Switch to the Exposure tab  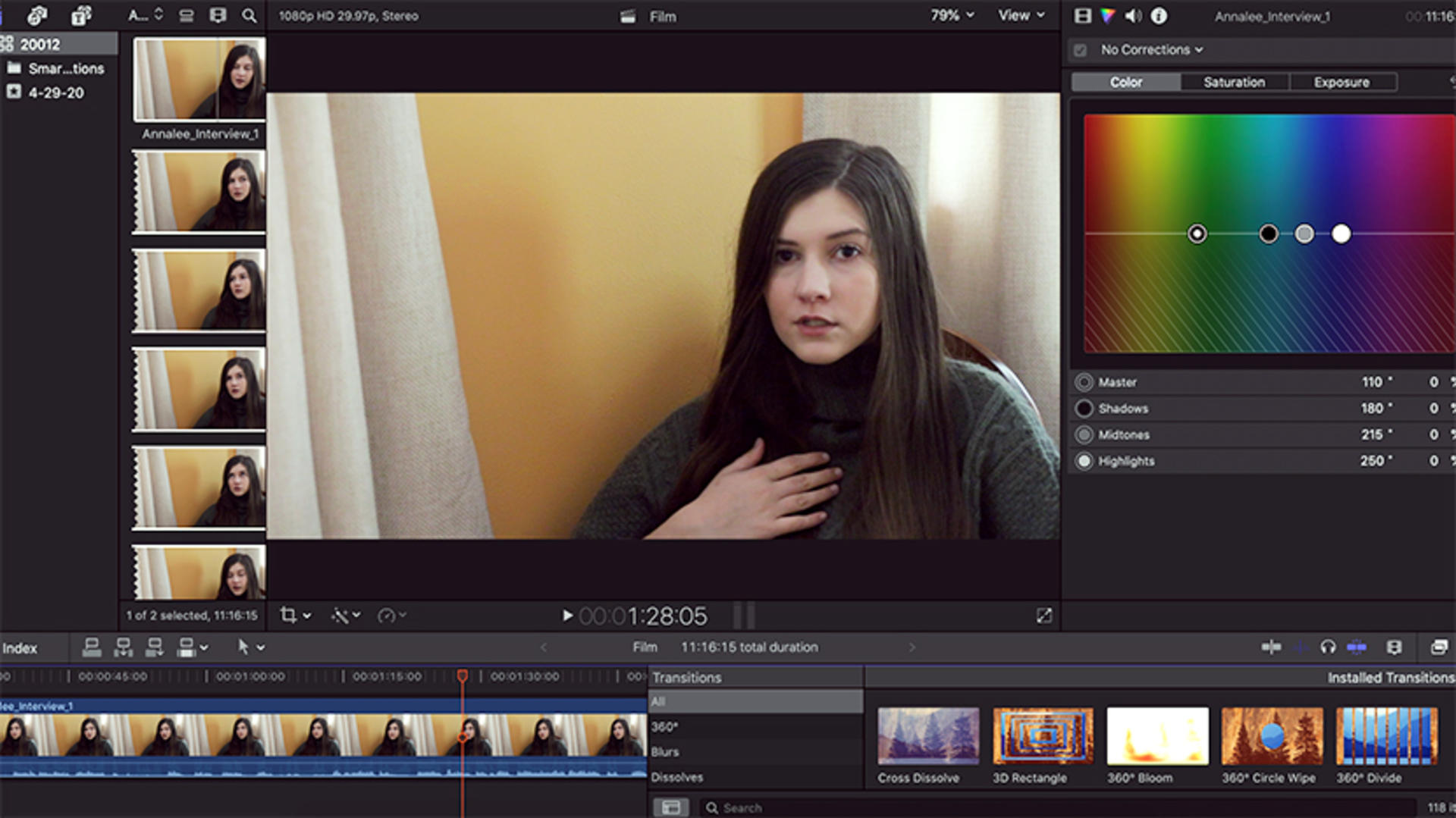tap(1342, 82)
